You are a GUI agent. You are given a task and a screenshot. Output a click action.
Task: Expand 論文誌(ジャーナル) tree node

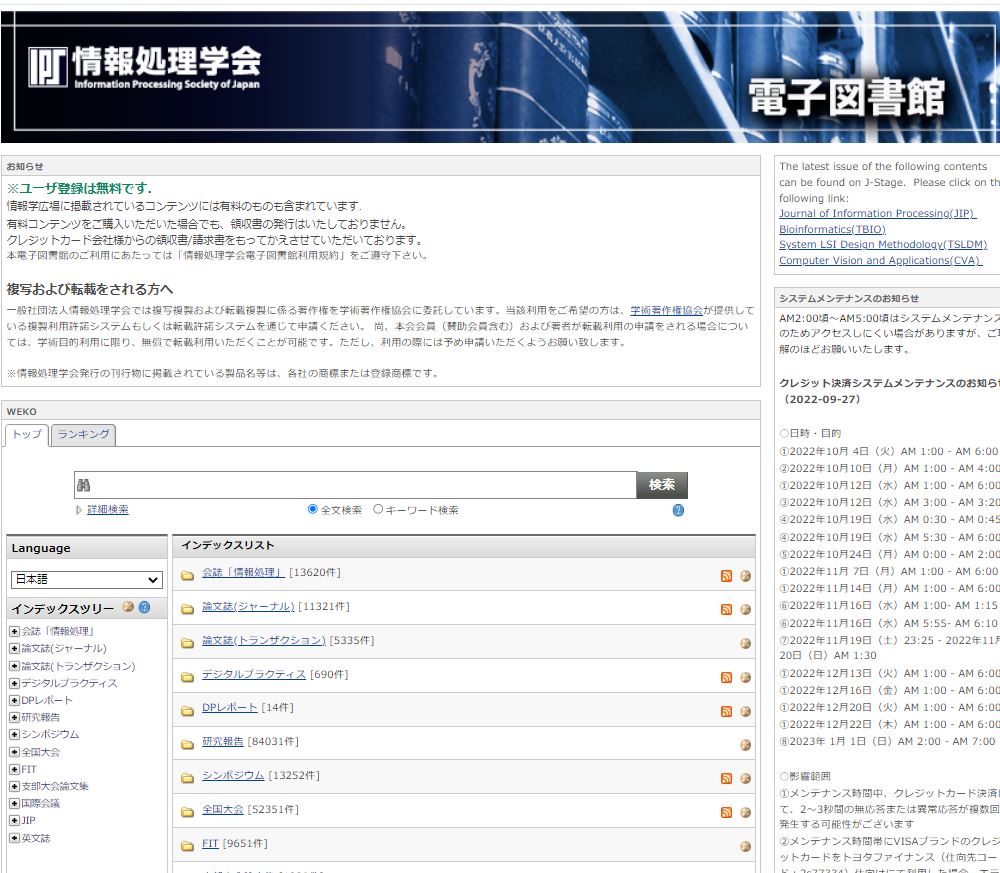coord(14,649)
